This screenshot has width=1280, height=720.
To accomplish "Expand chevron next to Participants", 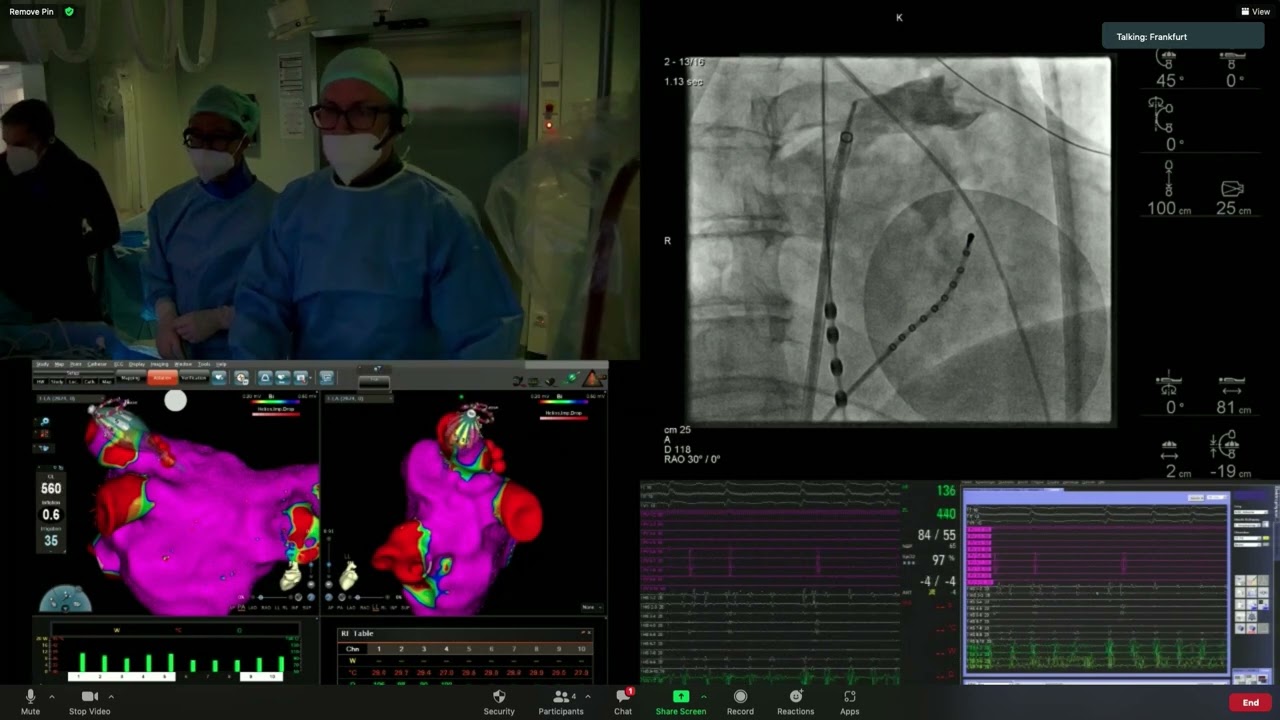I will (x=587, y=696).
